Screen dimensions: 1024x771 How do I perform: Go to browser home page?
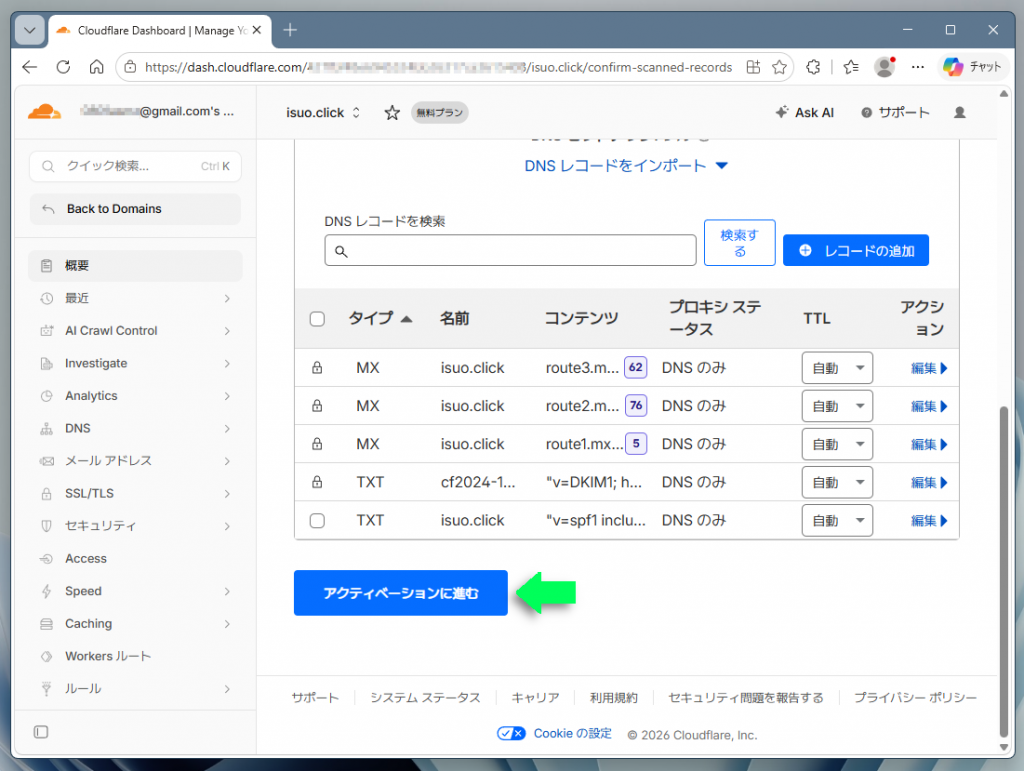coord(97,67)
